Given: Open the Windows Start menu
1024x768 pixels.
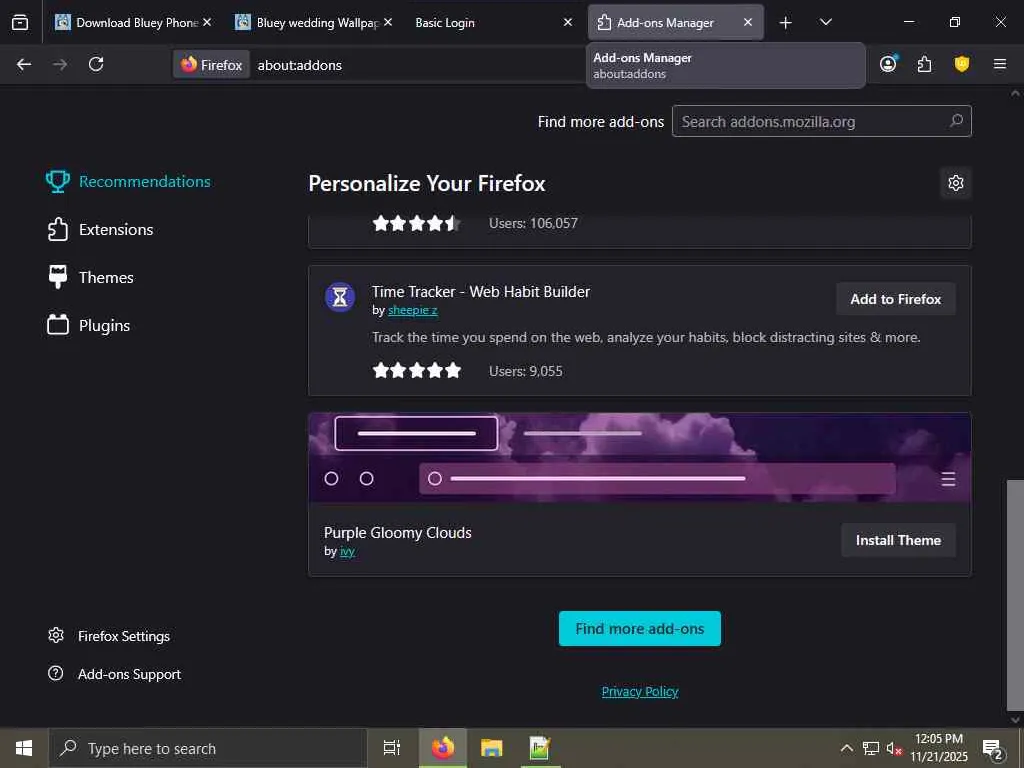Looking at the screenshot, I should pyautogui.click(x=24, y=748).
